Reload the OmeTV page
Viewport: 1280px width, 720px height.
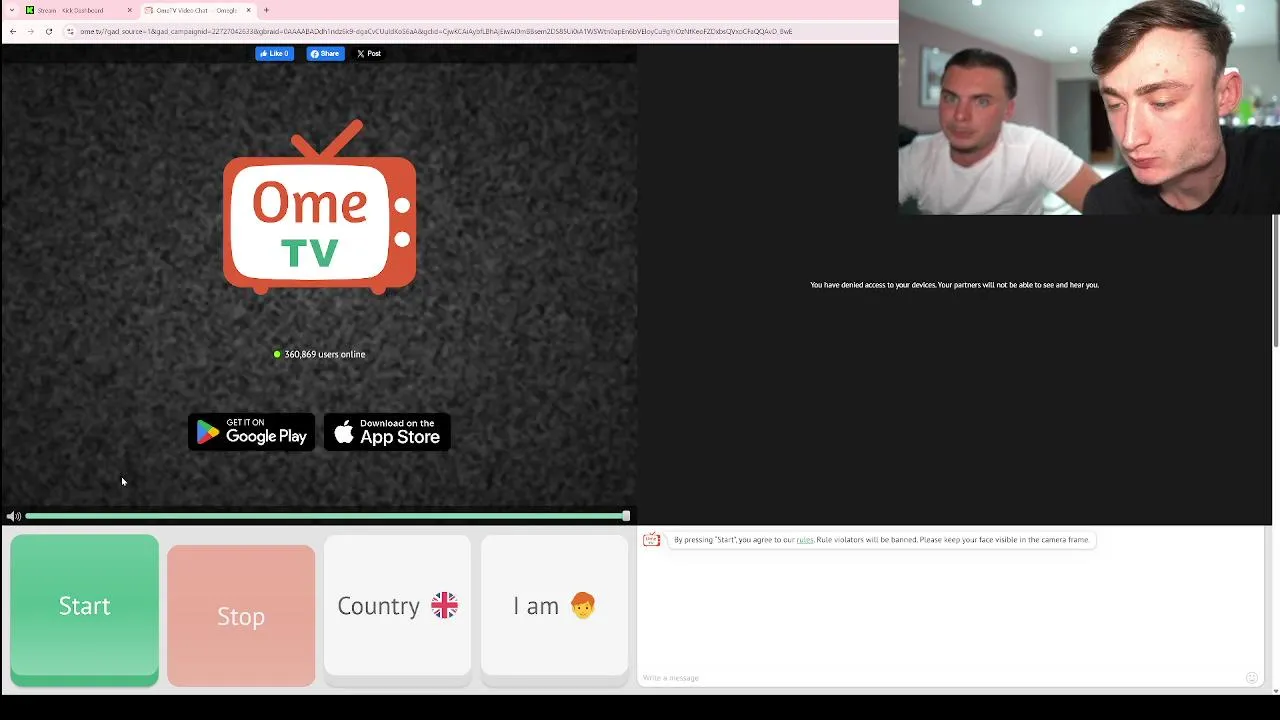click(48, 31)
